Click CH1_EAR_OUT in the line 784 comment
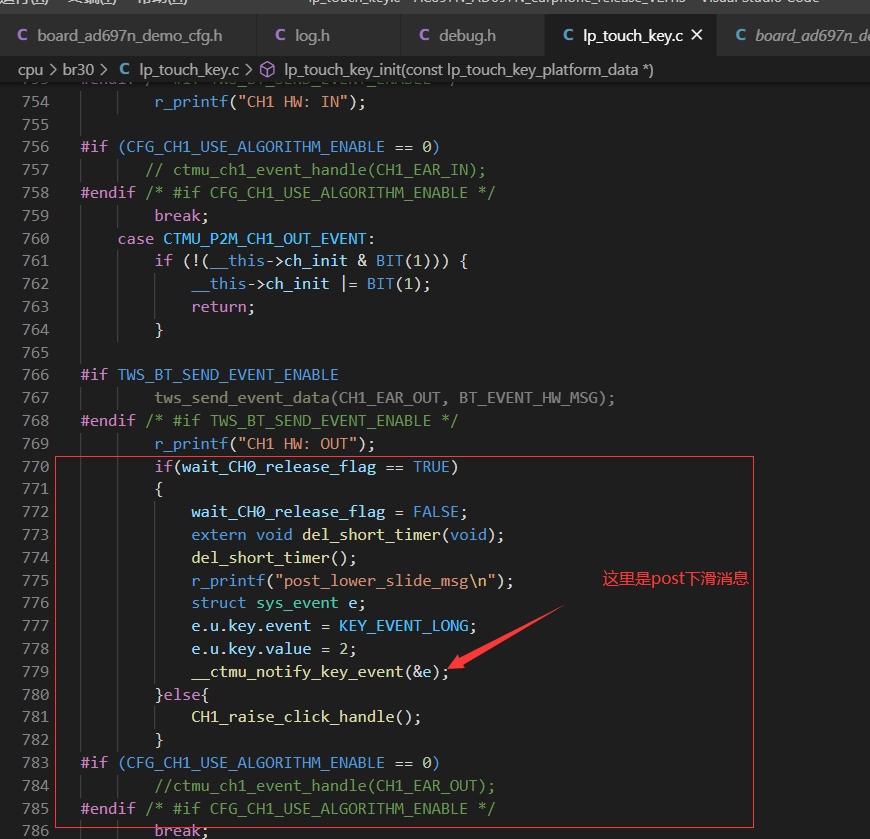Viewport: 870px width, 839px height. point(427,786)
